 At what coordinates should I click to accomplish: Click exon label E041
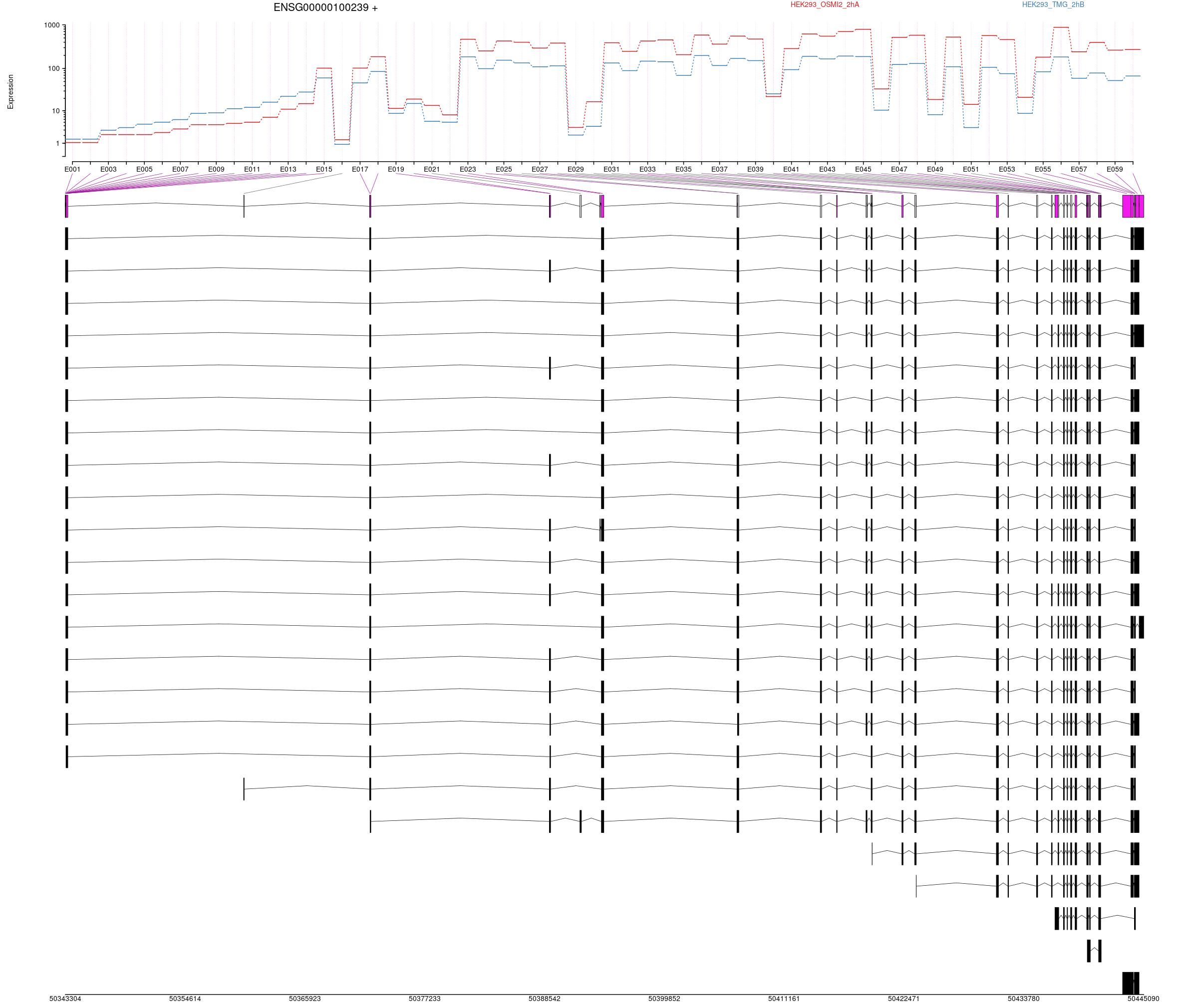pos(791,169)
